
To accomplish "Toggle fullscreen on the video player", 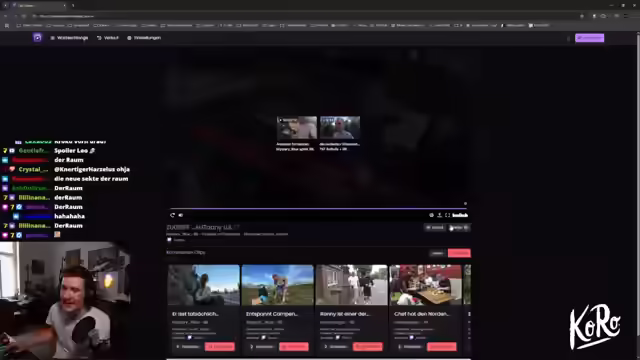I will 447,215.
